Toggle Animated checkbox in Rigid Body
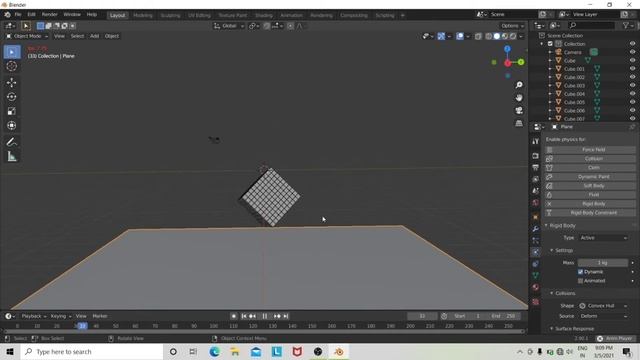This screenshot has height=360, width=640. [580, 280]
